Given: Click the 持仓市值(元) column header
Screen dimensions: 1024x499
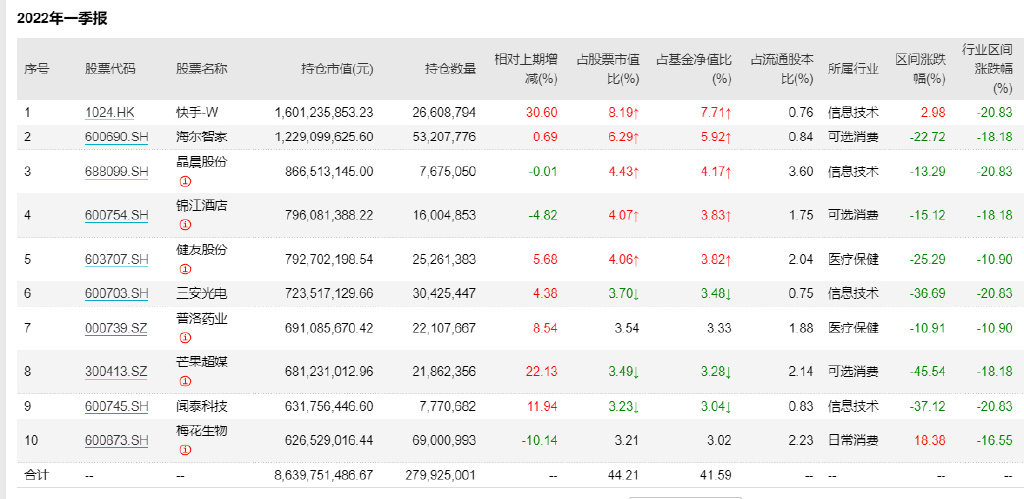Looking at the screenshot, I should click(x=337, y=69).
